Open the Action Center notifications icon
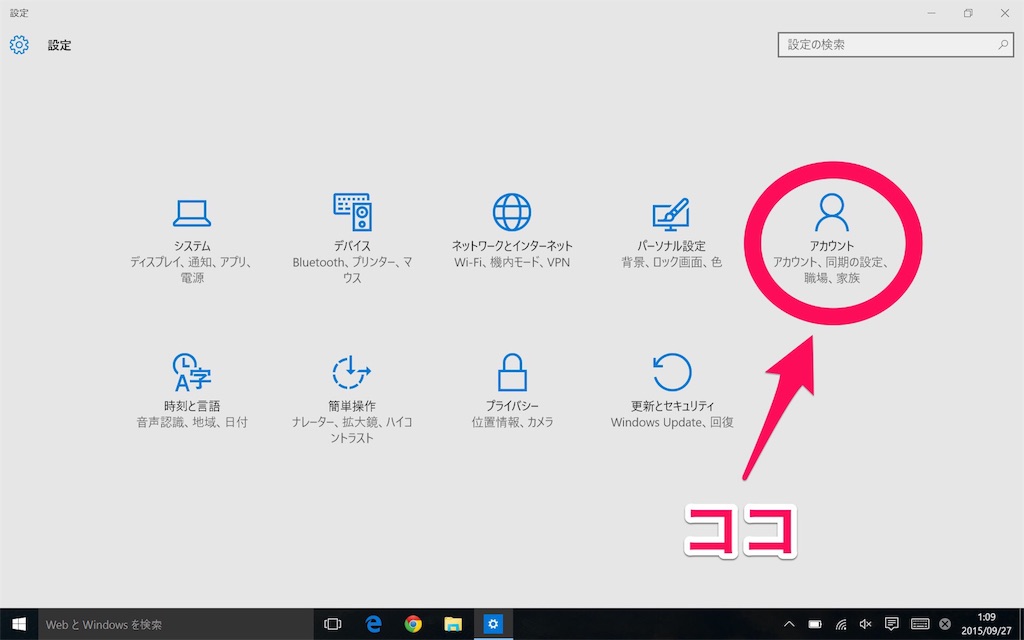This screenshot has width=1024, height=640. point(891,624)
